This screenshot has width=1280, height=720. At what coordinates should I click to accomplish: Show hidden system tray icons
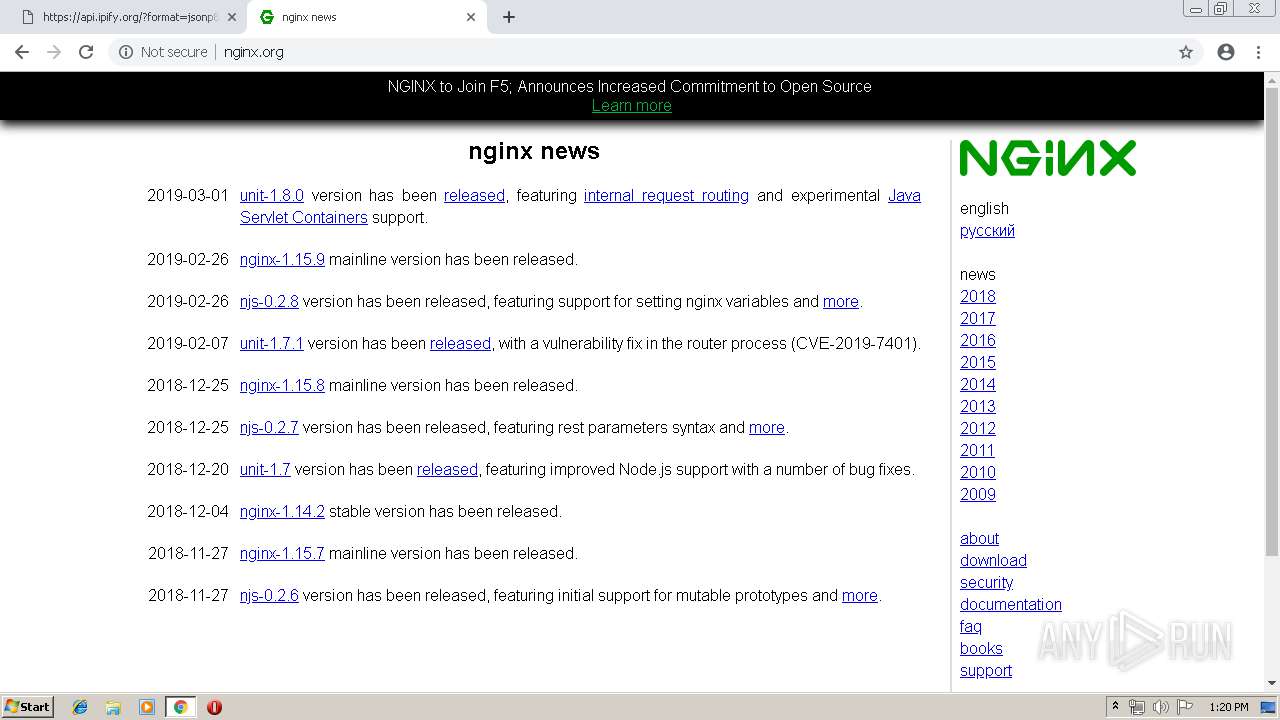[x=1115, y=707]
